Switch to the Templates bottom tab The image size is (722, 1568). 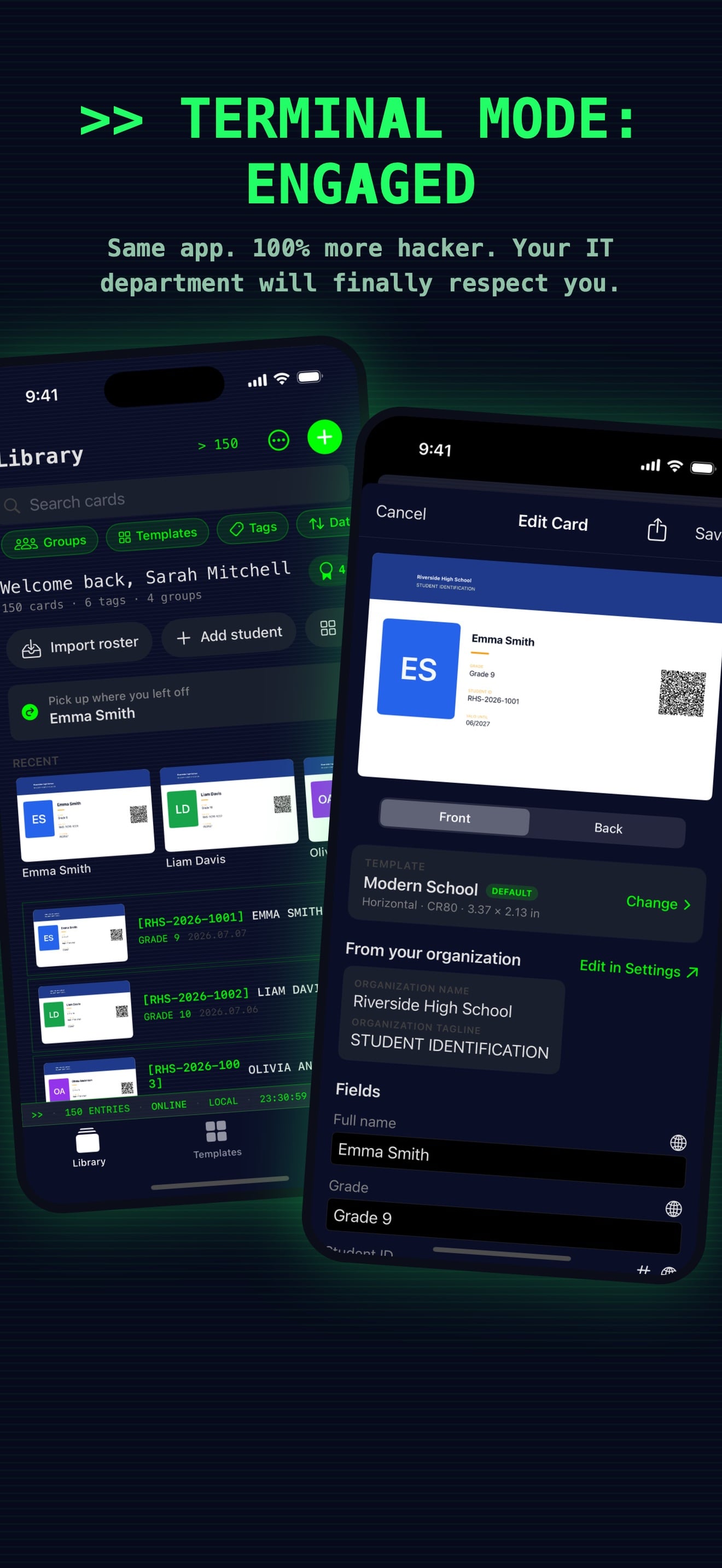pos(217,1139)
